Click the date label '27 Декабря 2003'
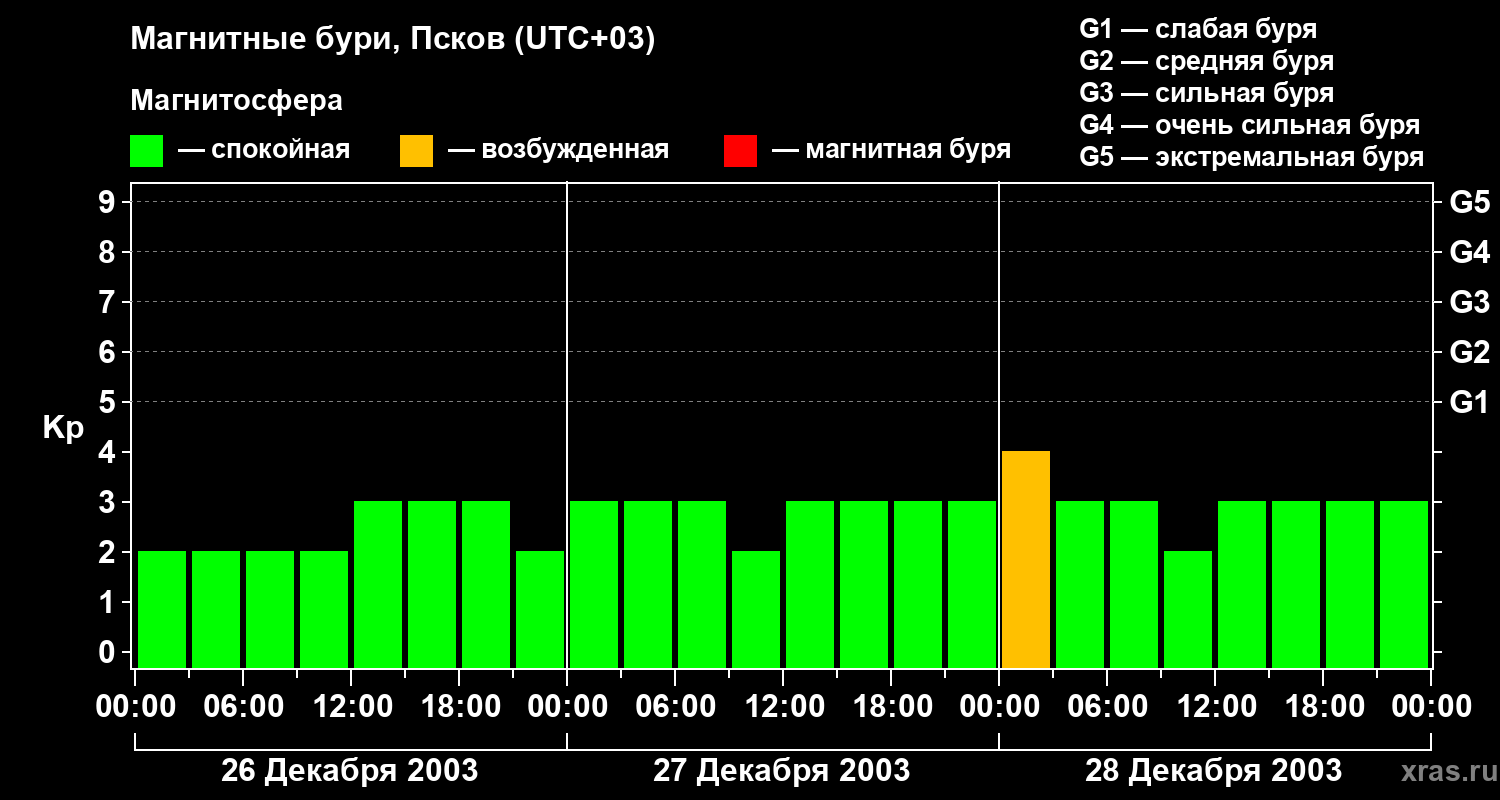Viewport: 1500px width, 800px height. [x=782, y=771]
